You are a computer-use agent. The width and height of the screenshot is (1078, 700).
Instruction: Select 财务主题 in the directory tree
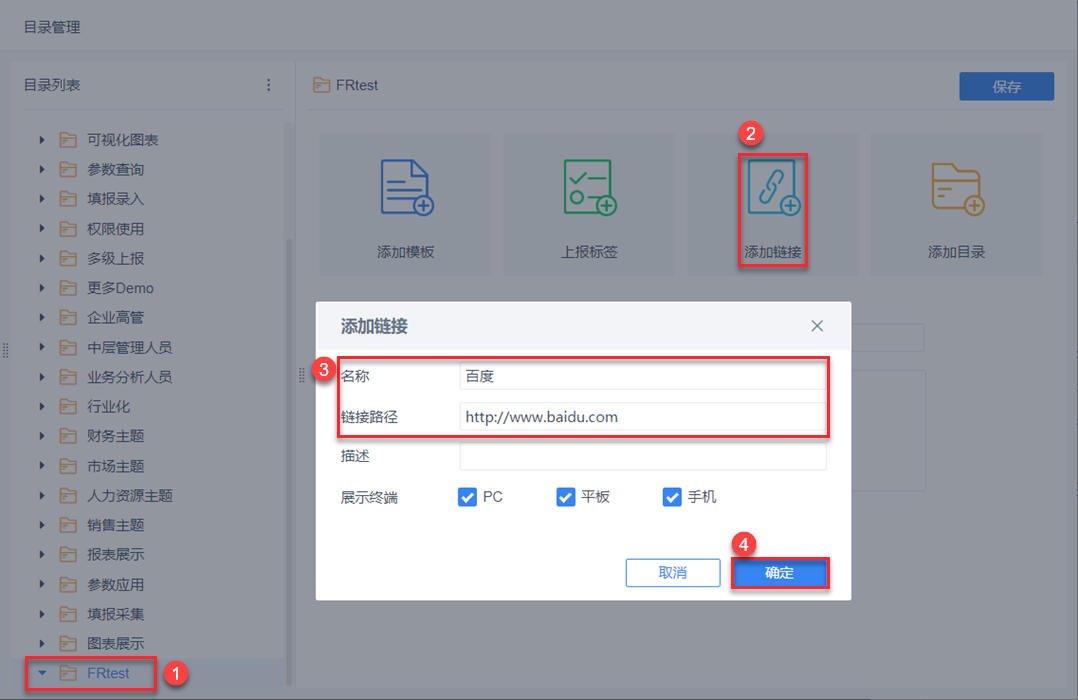click(x=116, y=437)
